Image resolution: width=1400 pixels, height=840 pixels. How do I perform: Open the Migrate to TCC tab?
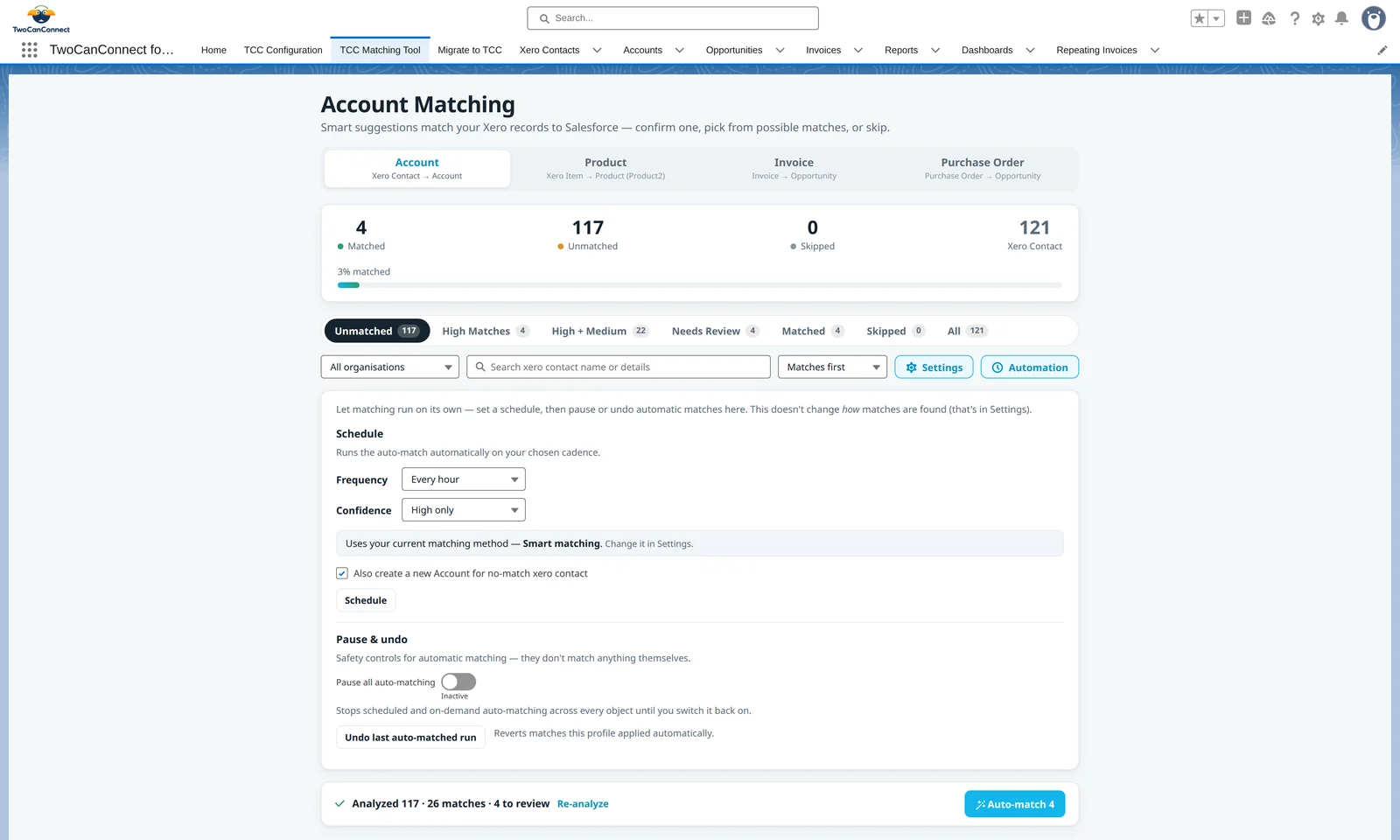470,50
